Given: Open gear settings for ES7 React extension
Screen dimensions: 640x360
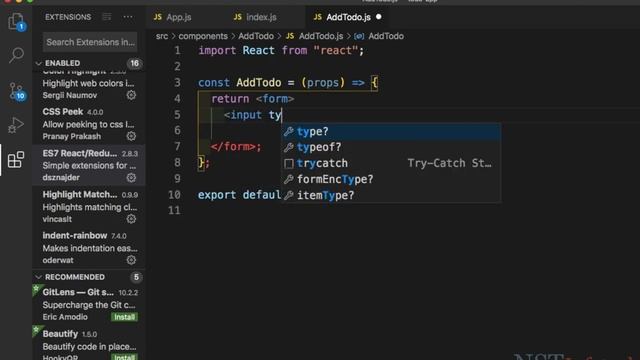Looking at the screenshot, I should click(131, 178).
